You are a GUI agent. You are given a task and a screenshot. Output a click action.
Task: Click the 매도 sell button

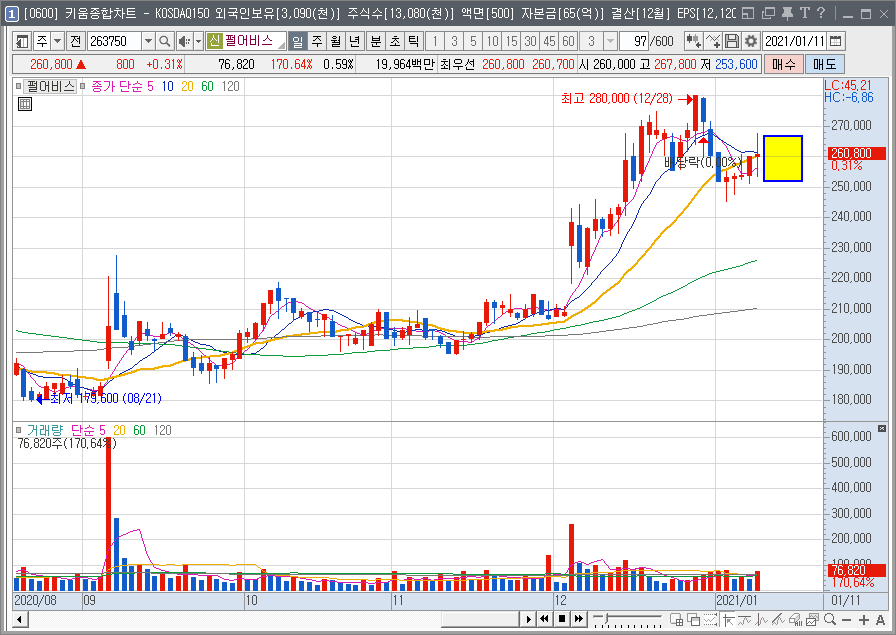(825, 65)
